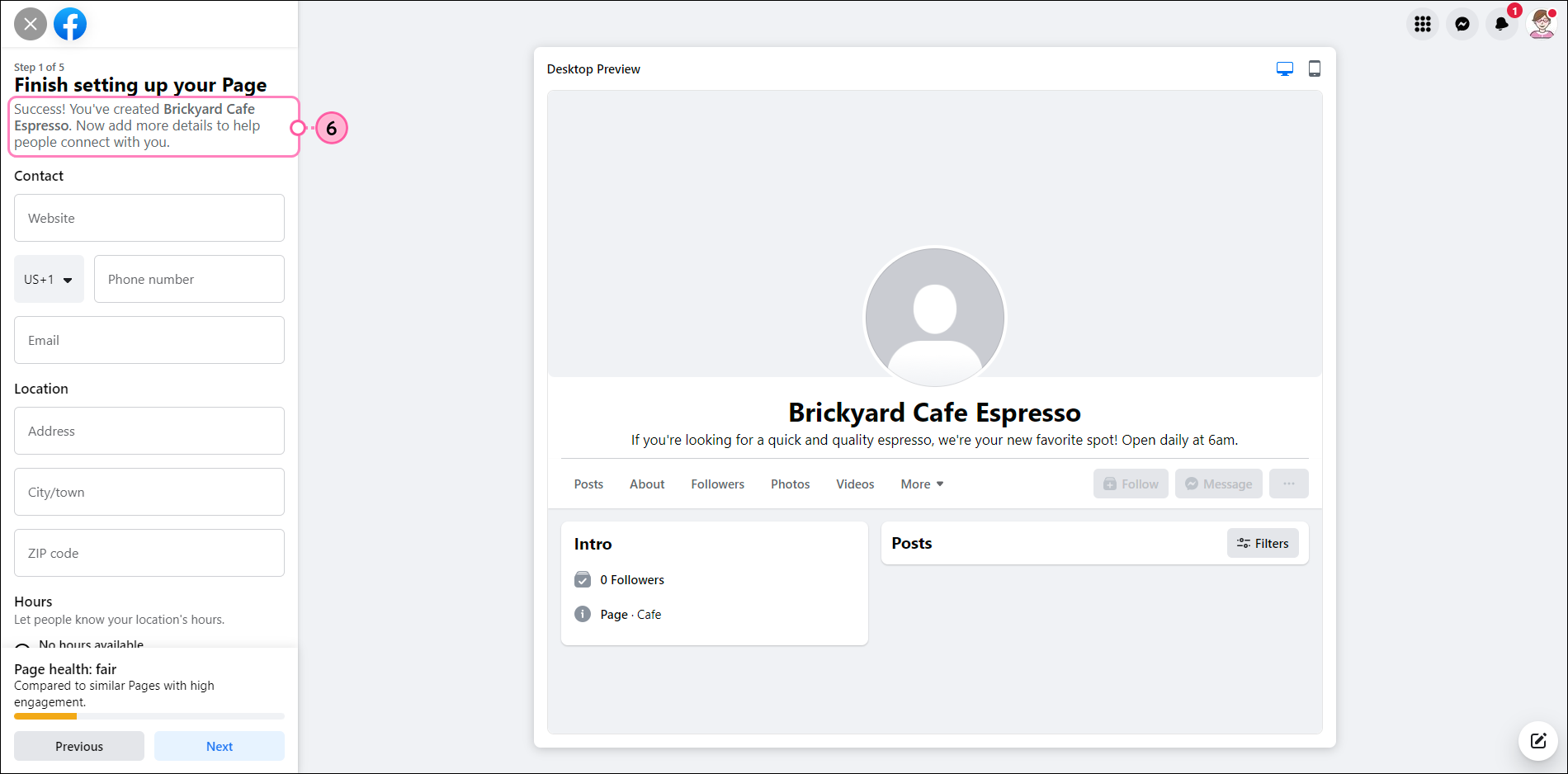The image size is (1568, 774).
Task: Click the Page · Cafe text
Action: coord(631,615)
